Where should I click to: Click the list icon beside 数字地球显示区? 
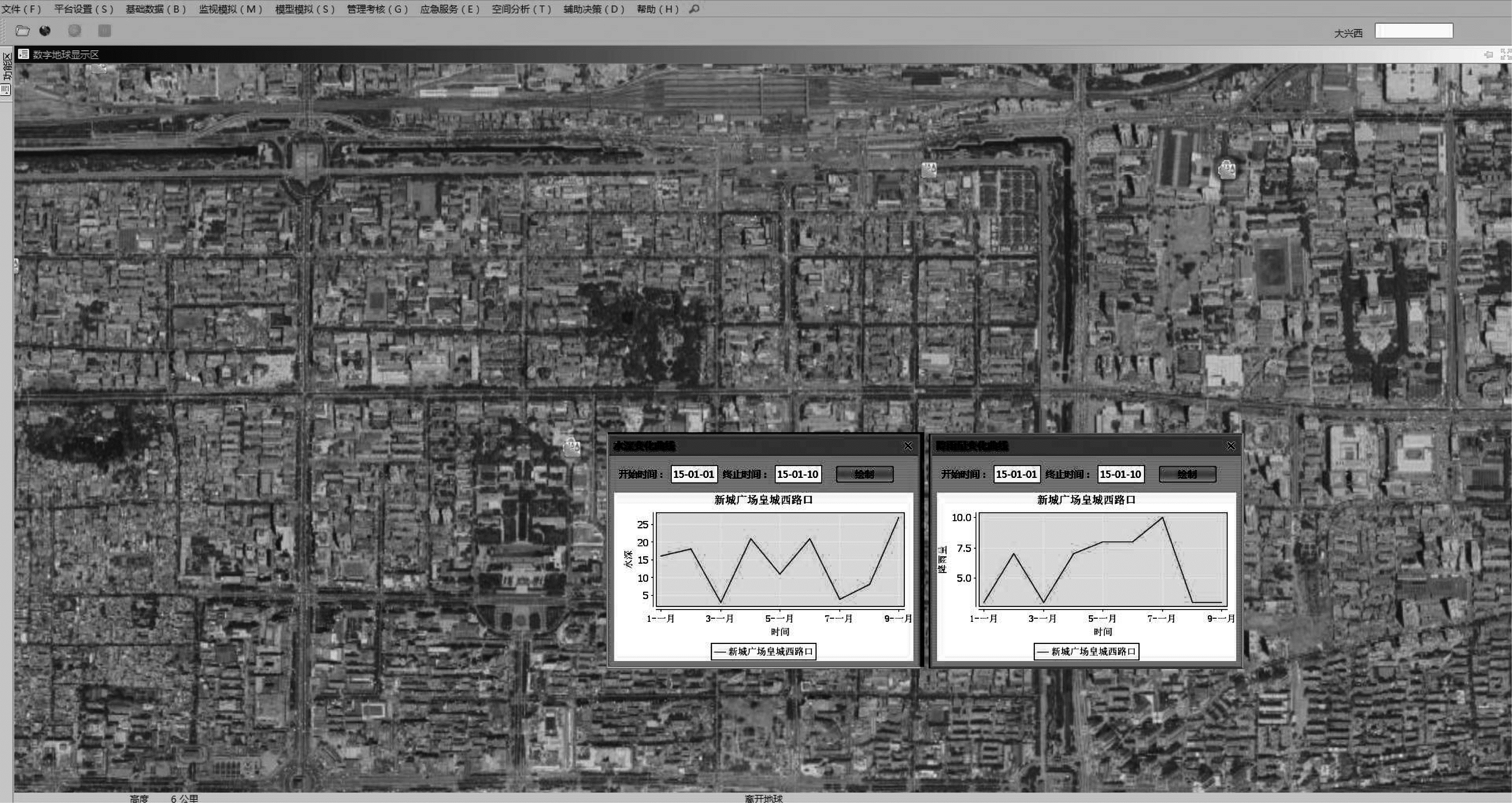[x=24, y=54]
